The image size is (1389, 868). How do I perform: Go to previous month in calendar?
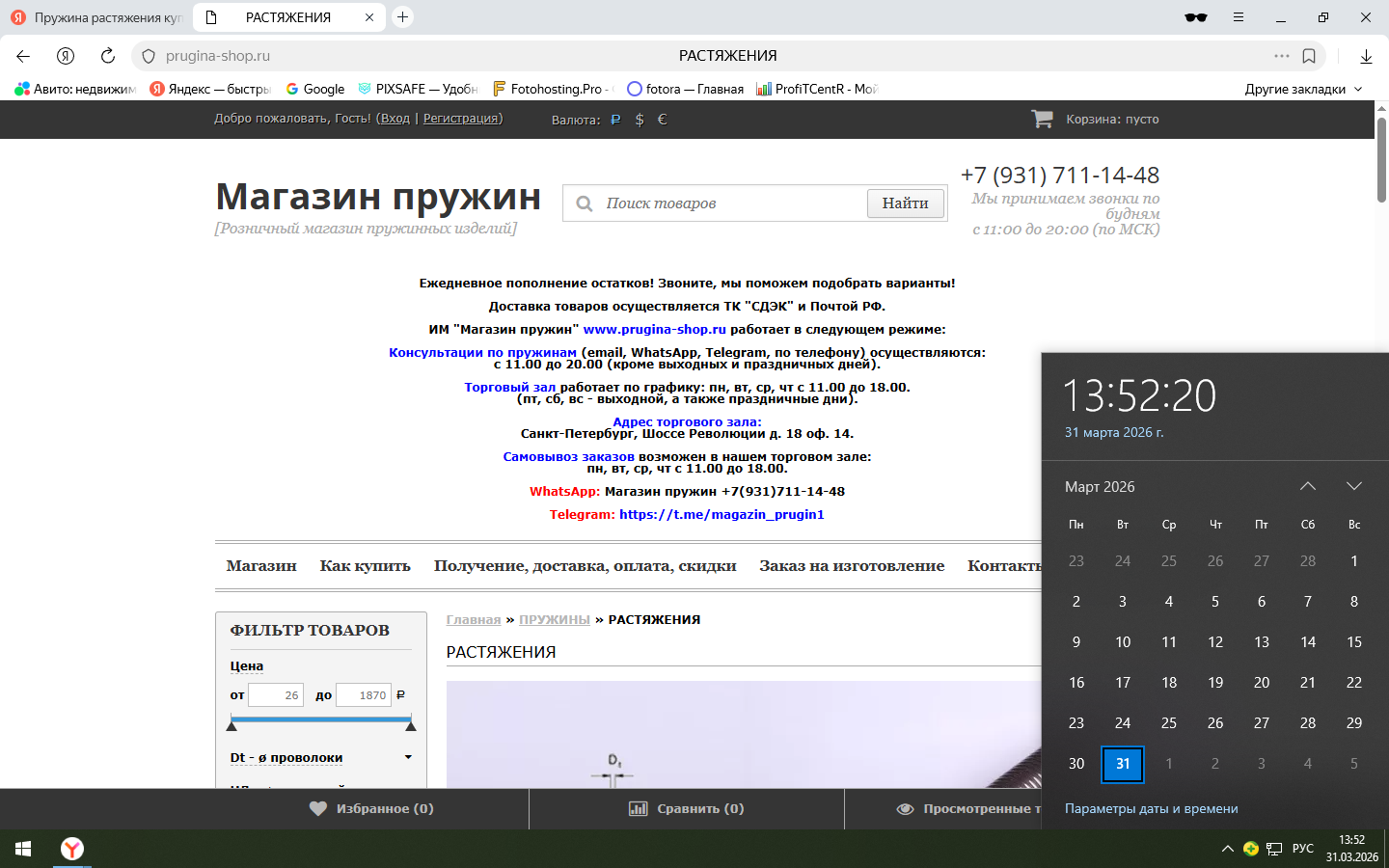pyautogui.click(x=1308, y=486)
